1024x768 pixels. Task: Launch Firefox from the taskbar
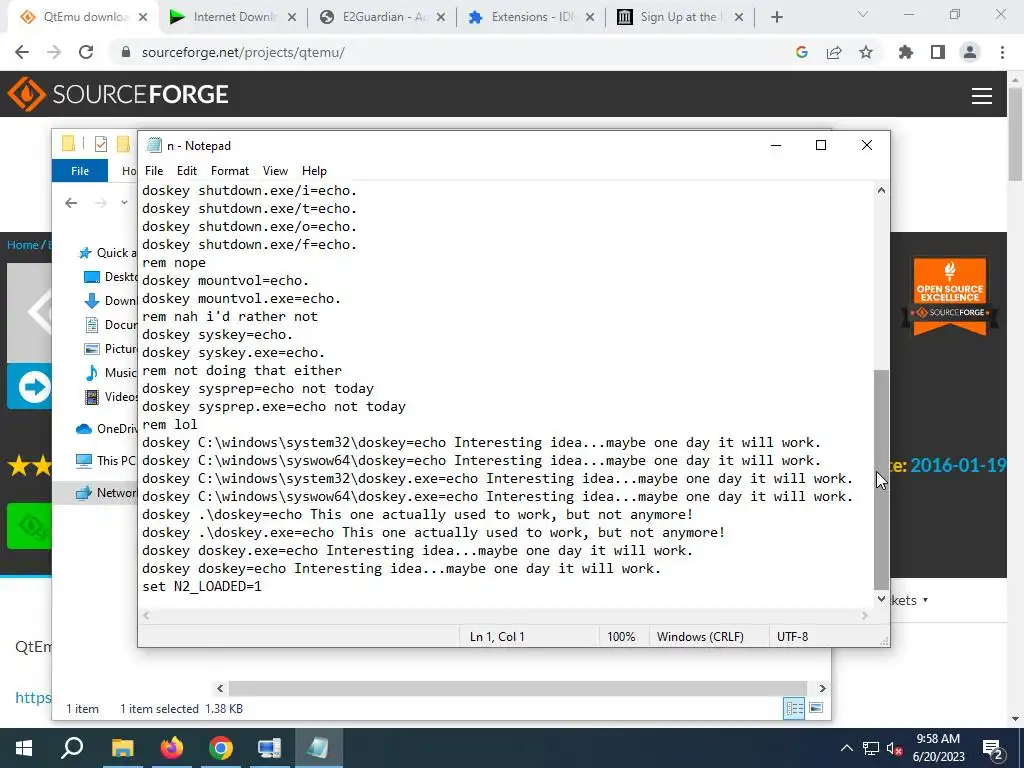172,748
